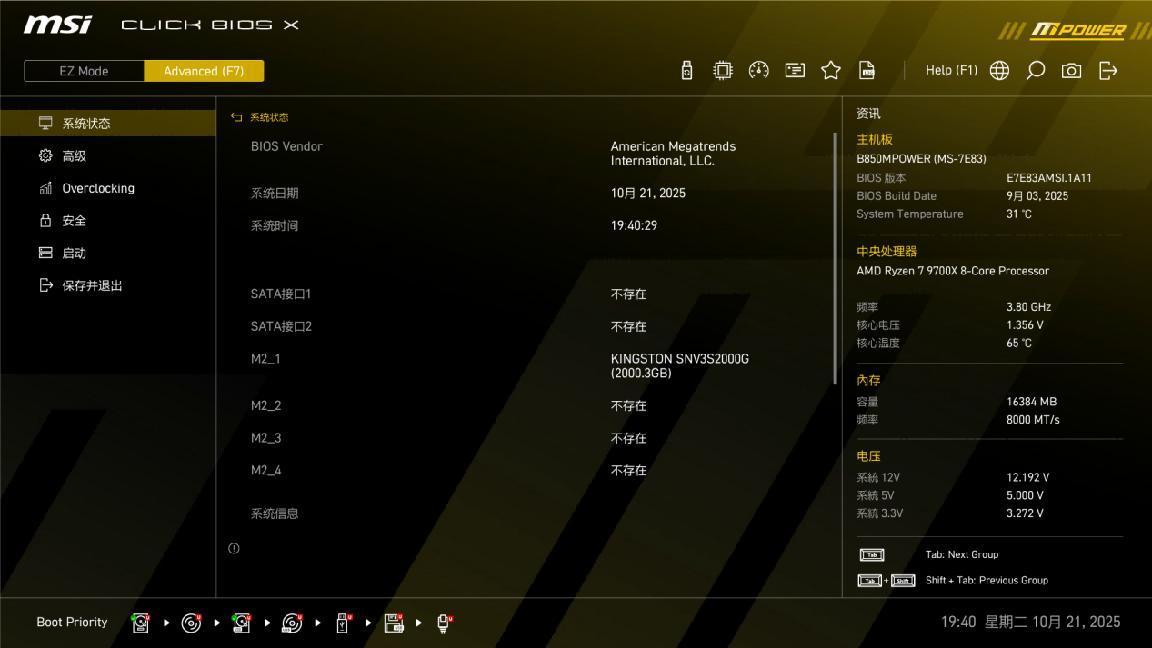Click the B850MPOWER motherboard model text

[921, 159]
